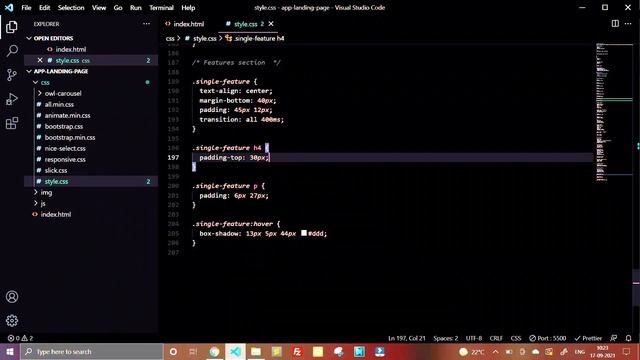Open the Manage gear icon

coord(12,321)
